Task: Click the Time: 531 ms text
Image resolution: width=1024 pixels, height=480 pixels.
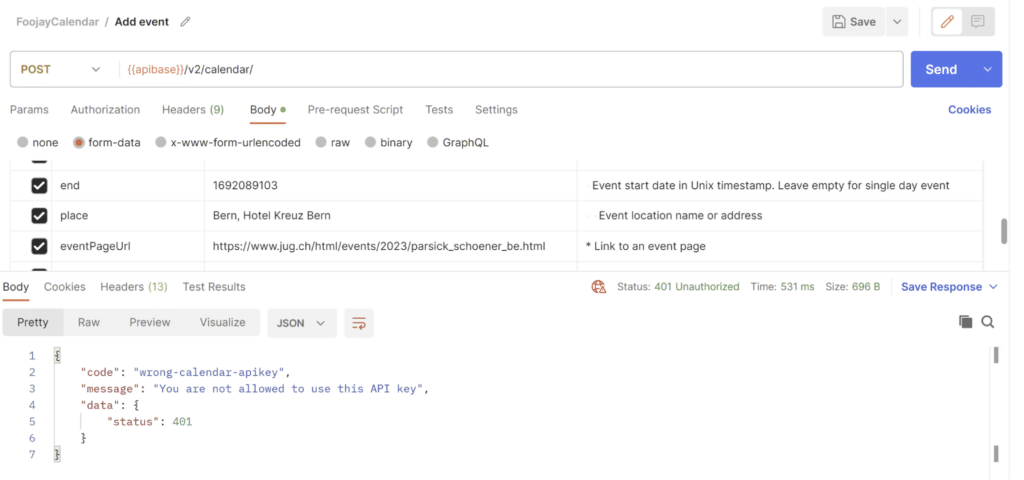Action: [782, 287]
